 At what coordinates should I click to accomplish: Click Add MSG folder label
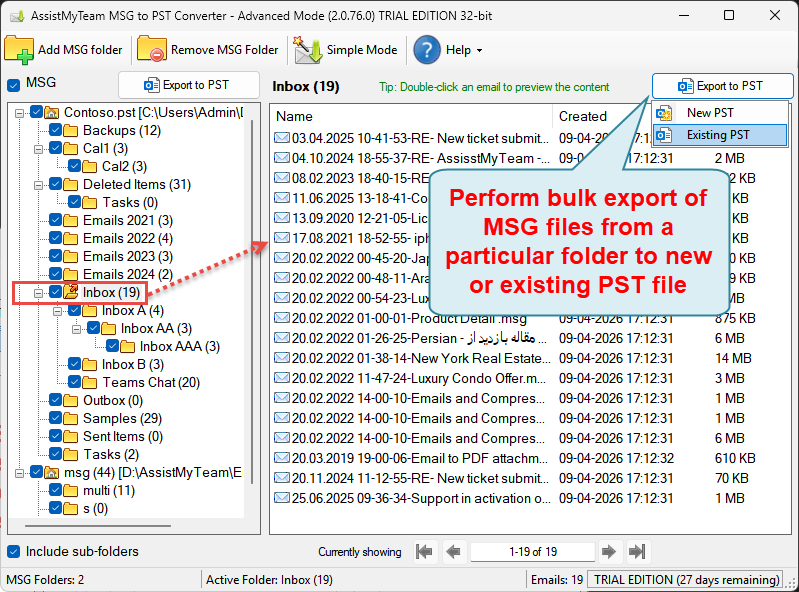click(80, 49)
